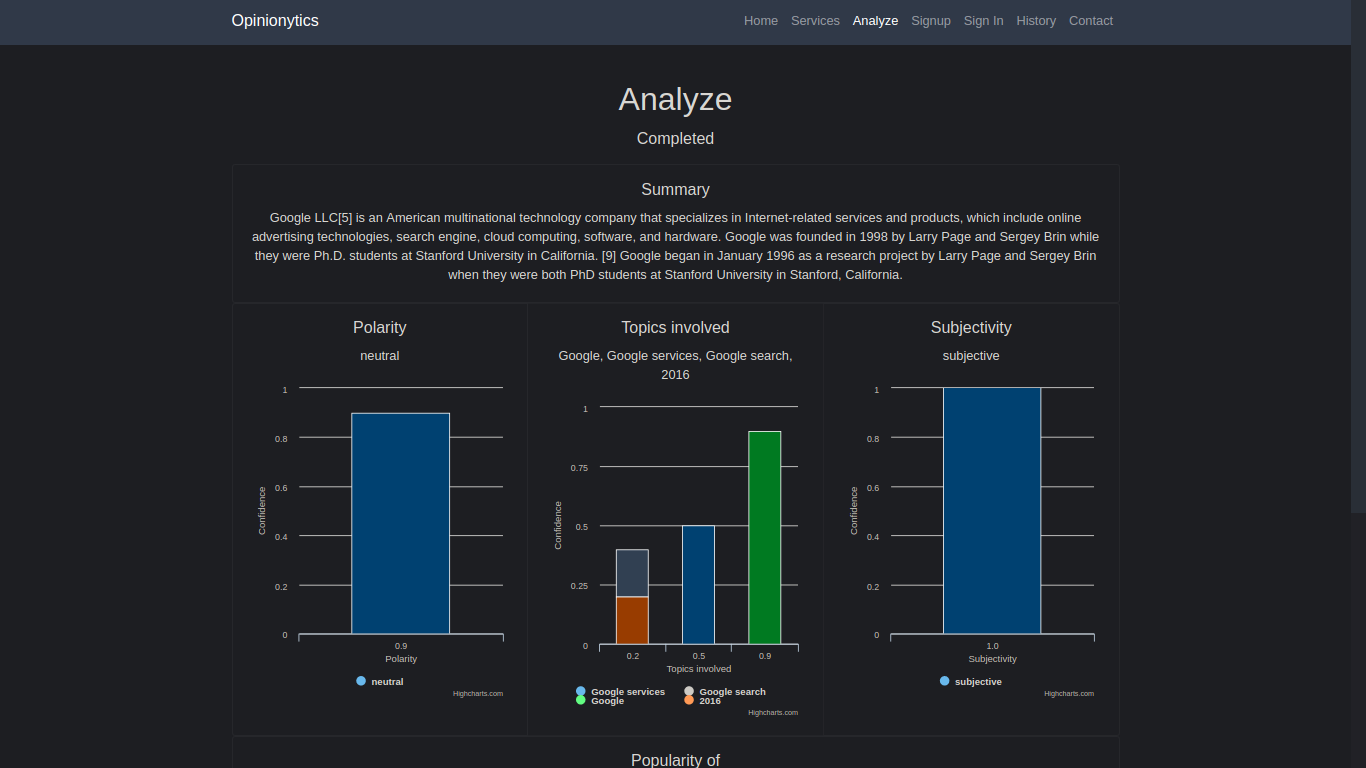
Task: Click the subjective bar in Subjectivity chart
Action: click(992, 510)
